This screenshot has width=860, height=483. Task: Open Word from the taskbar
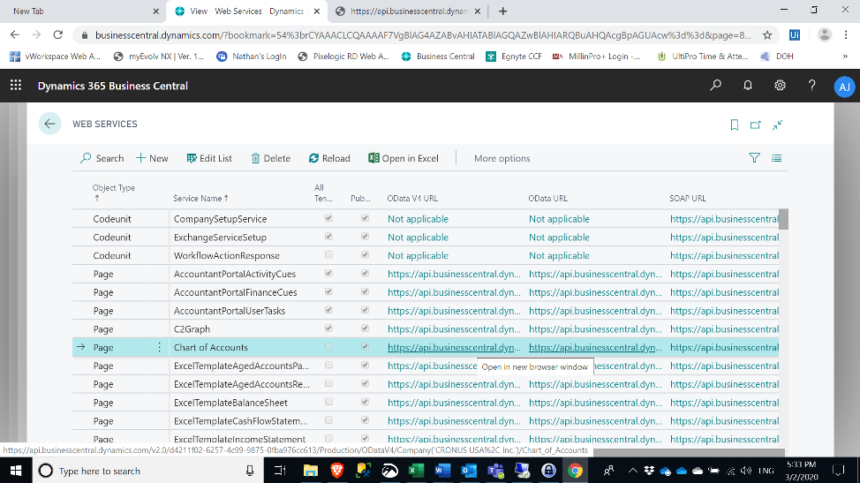(x=442, y=470)
